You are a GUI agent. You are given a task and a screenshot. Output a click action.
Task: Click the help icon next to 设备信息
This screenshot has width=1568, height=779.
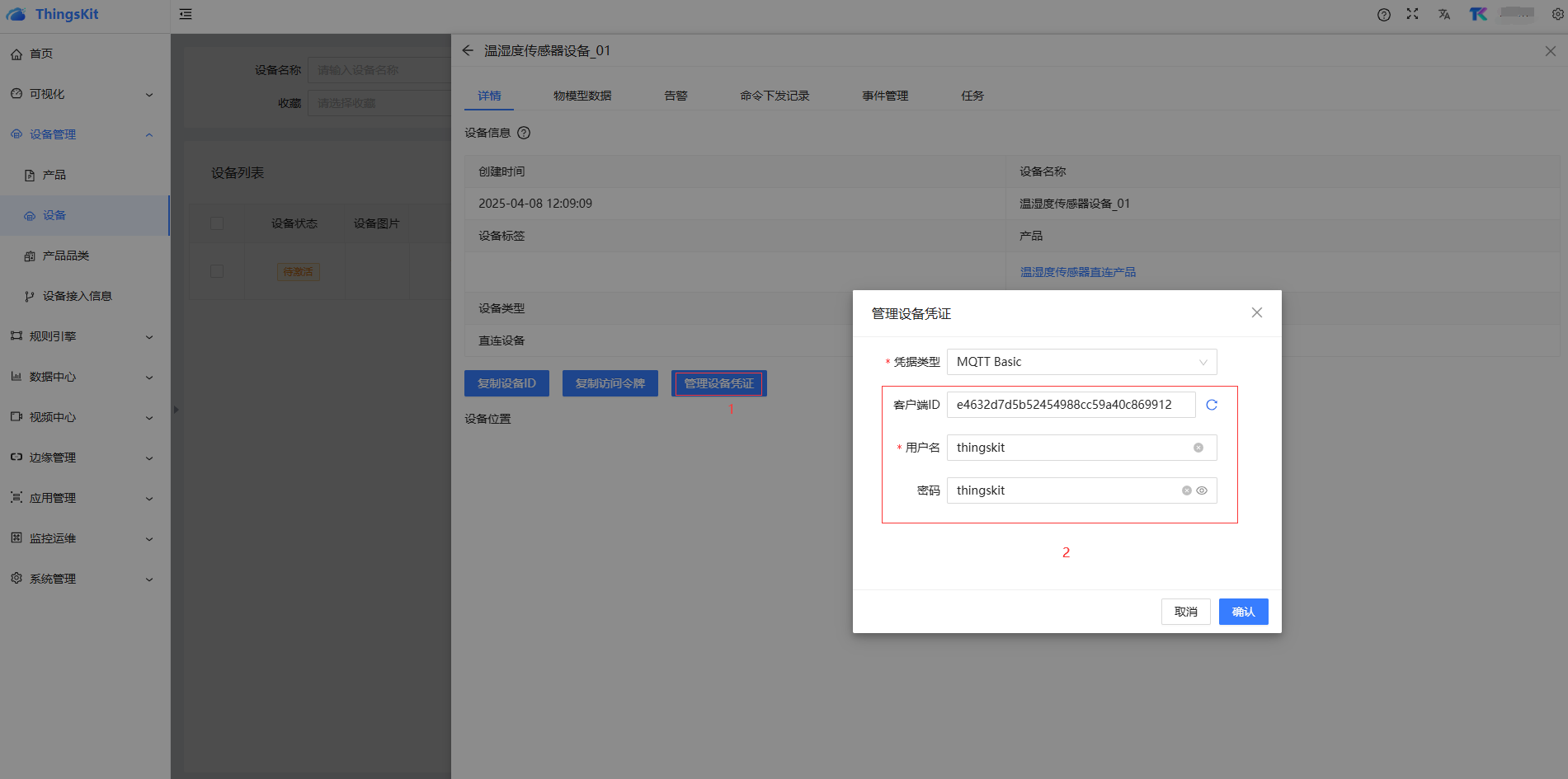pyautogui.click(x=524, y=133)
